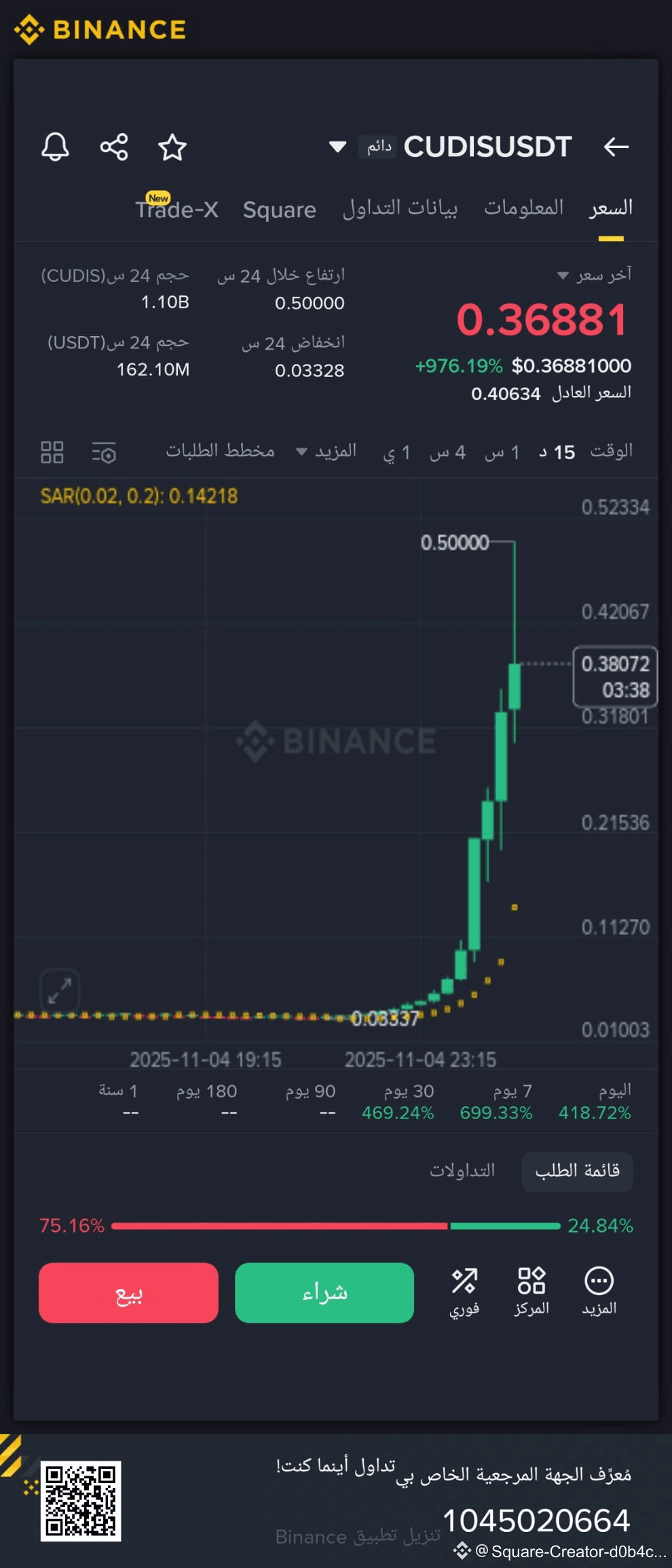
Task: Select the 4 س timeframe
Action: click(447, 452)
